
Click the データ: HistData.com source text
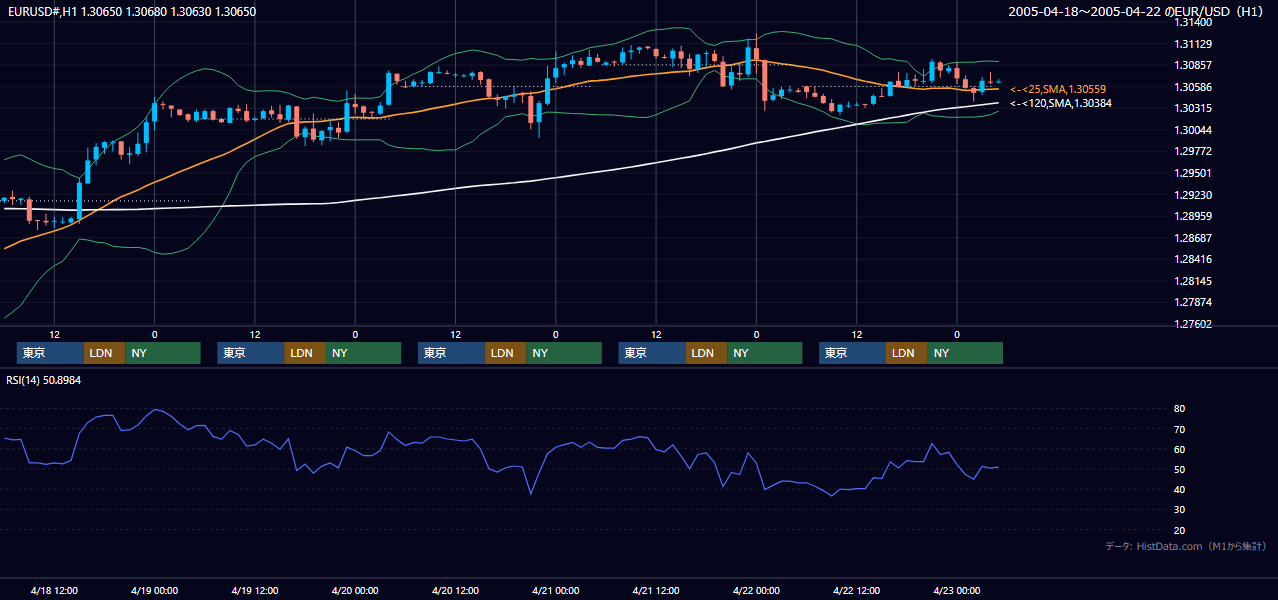pos(1185,546)
